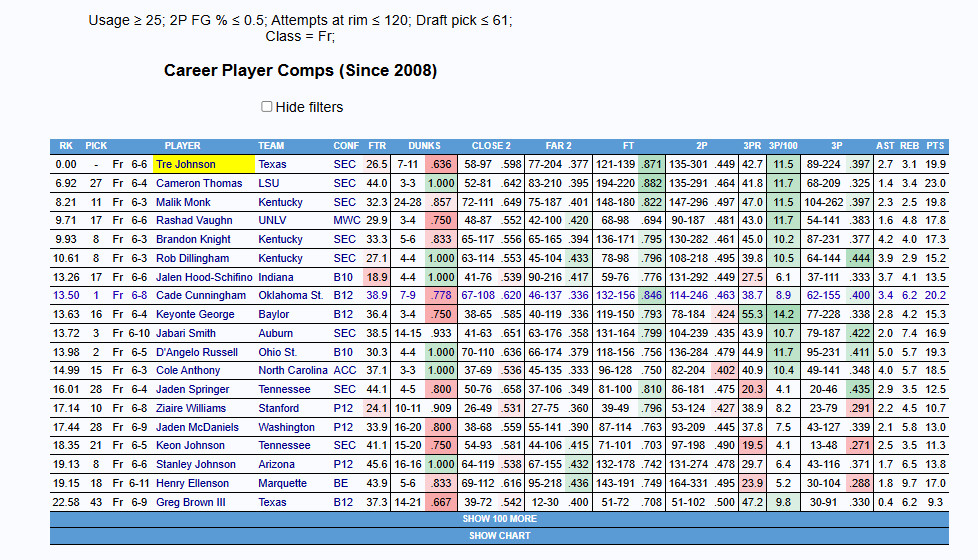This screenshot has width=978, height=560.
Task: Open the Show Chart bar
Action: (x=499, y=536)
